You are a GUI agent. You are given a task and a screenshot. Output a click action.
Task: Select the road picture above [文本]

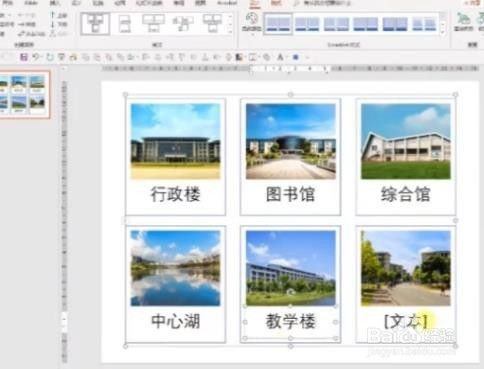[406, 268]
